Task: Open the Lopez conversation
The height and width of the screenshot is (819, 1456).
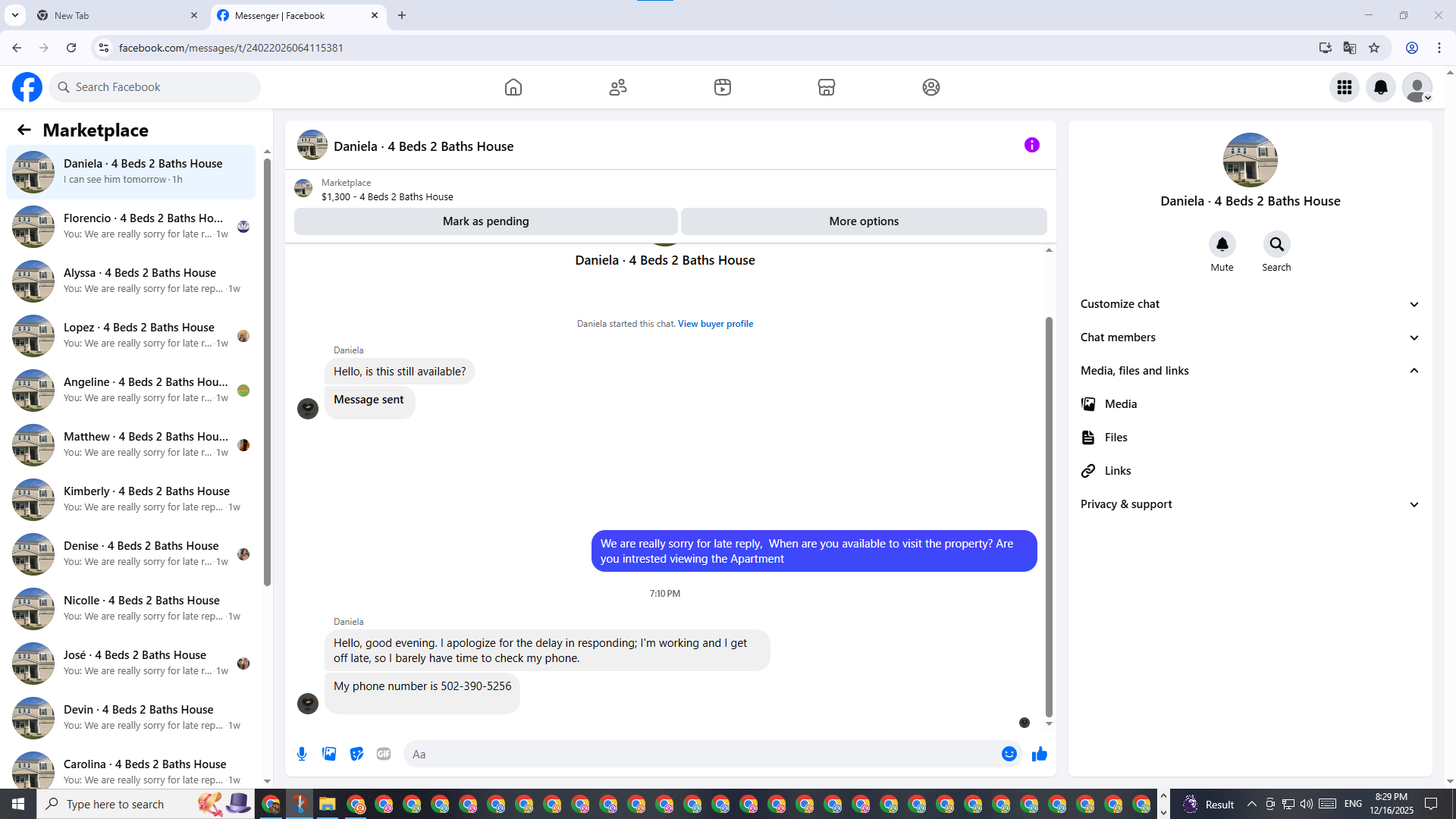Action: (131, 335)
